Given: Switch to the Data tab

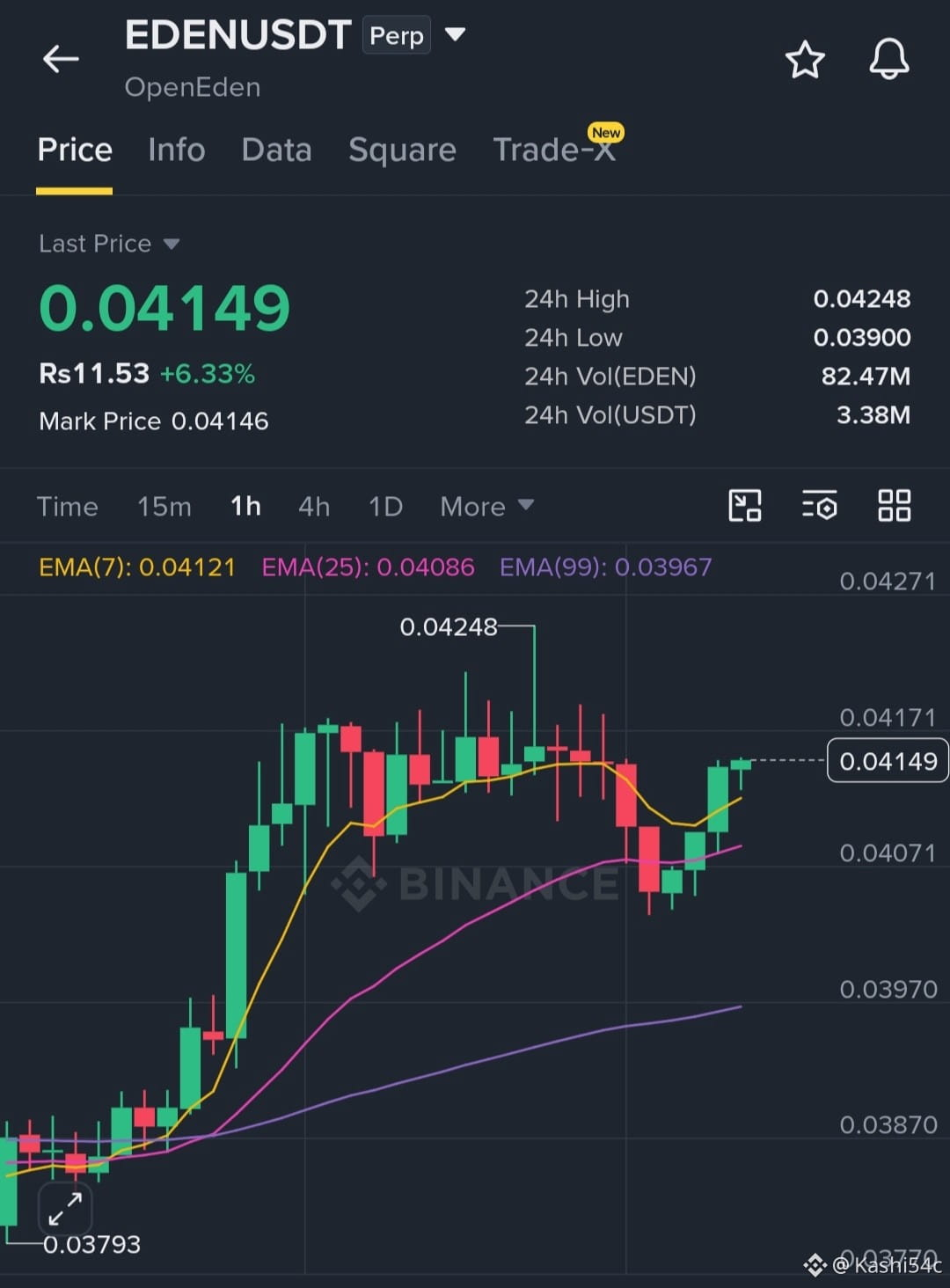Looking at the screenshot, I should pos(276,150).
